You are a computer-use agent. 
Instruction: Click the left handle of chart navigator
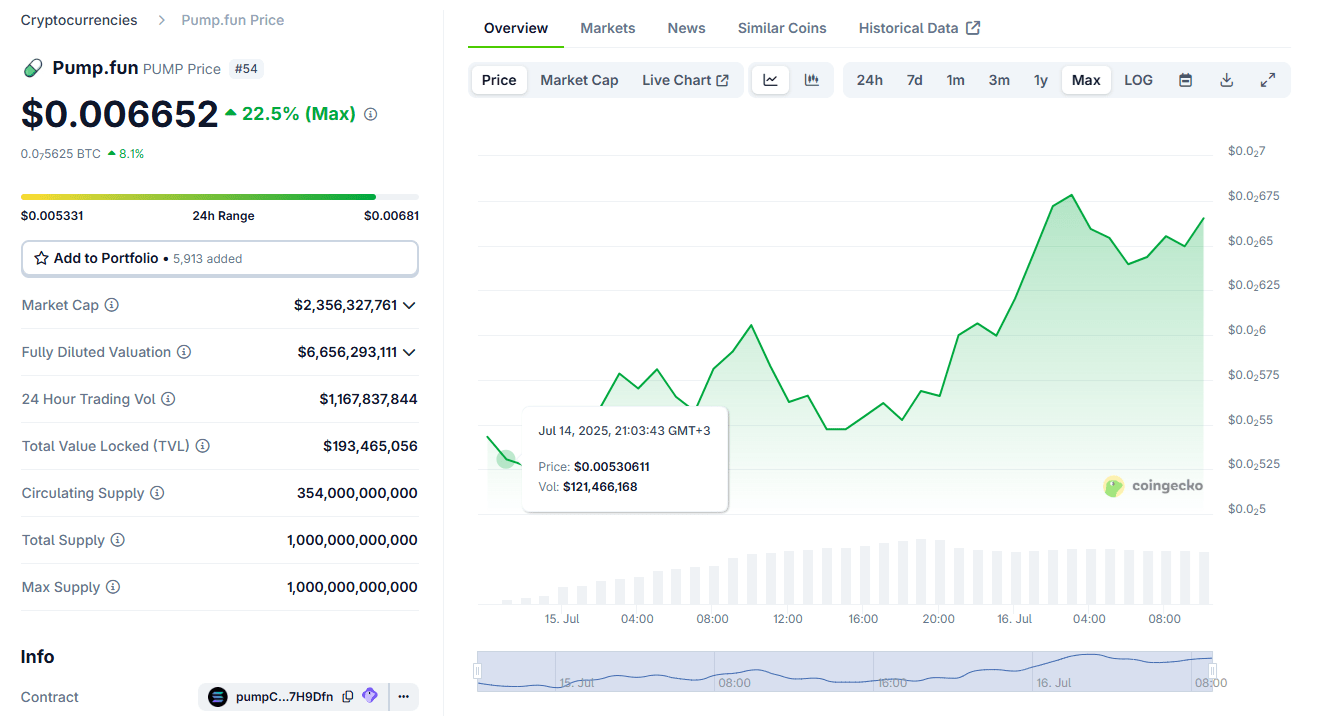coord(478,671)
